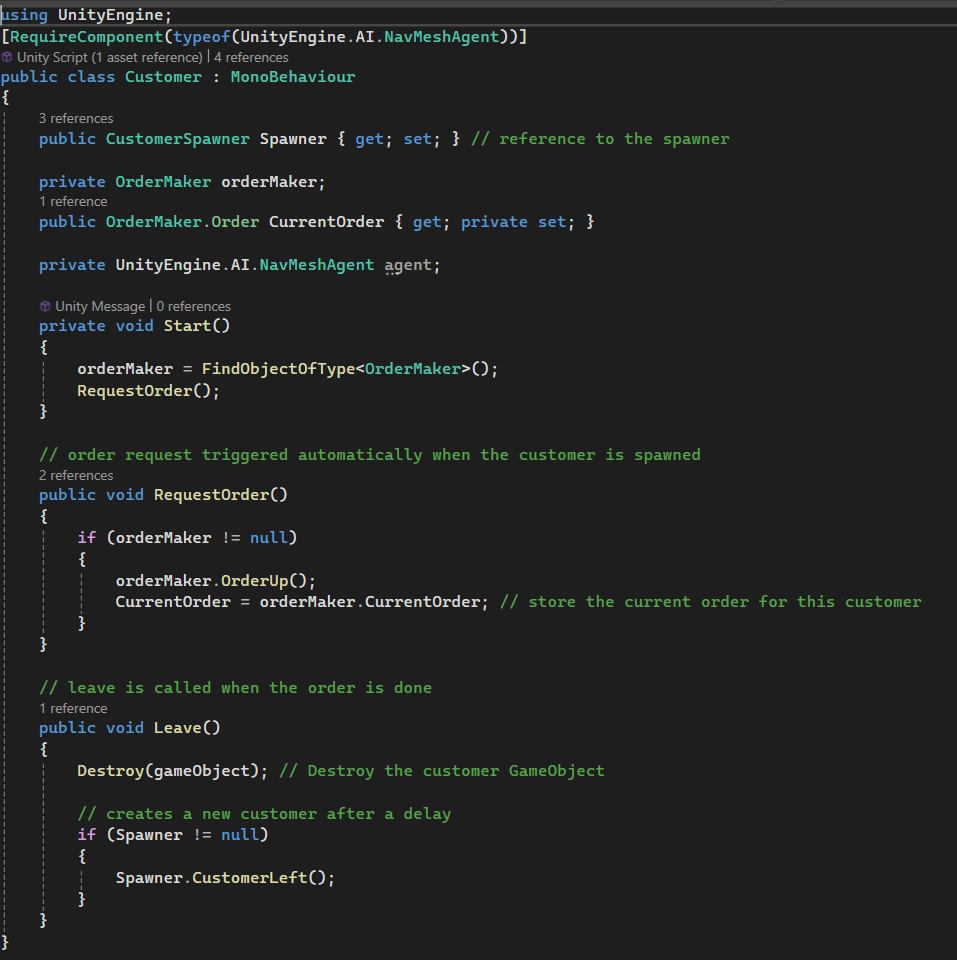Click the 'OrderUp' method call

pos(254,581)
